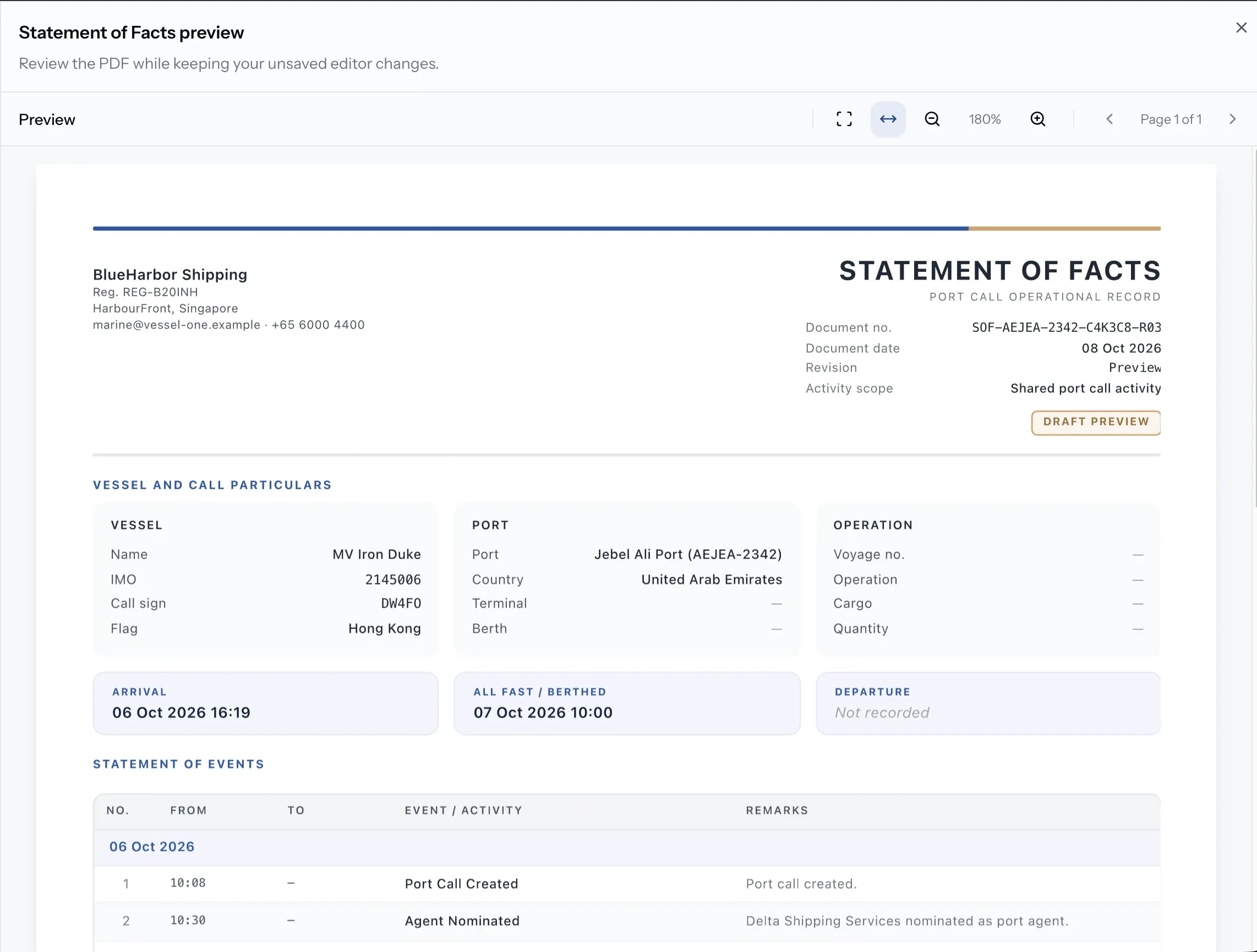
Task: Click the flag value Hong Kong
Action: coord(384,628)
